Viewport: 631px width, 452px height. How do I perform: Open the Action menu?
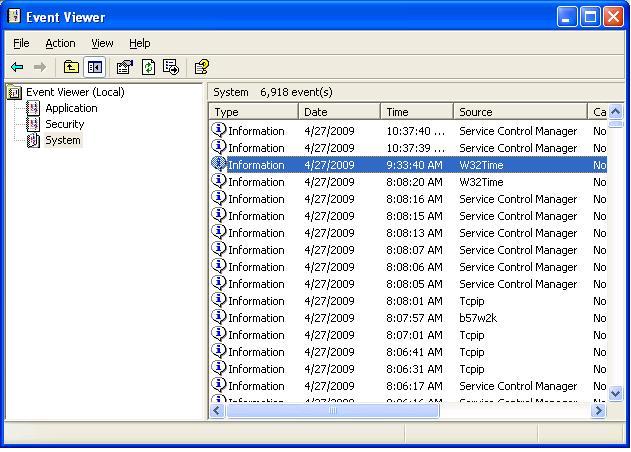pos(60,43)
